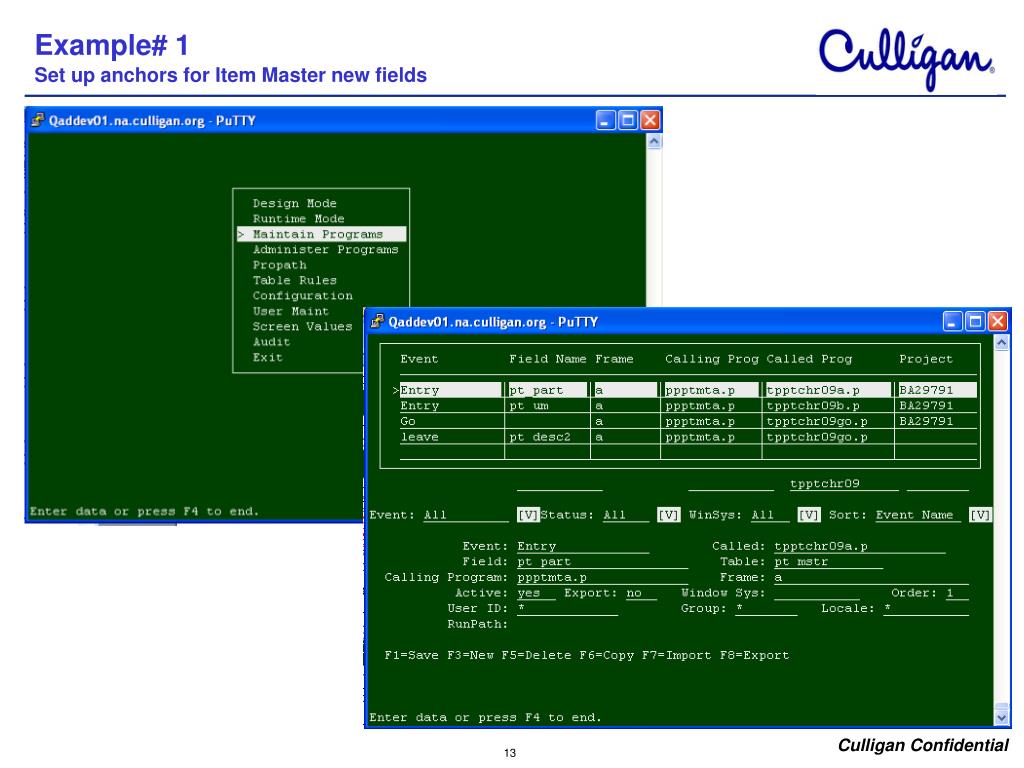Click F1=Save function key label

coord(411,655)
